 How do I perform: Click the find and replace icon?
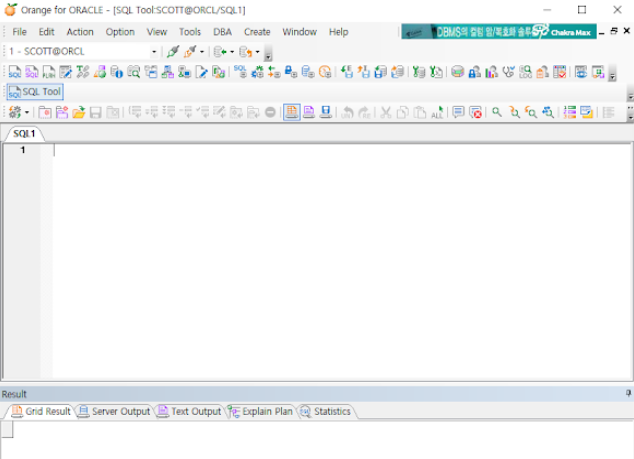(x=548, y=112)
